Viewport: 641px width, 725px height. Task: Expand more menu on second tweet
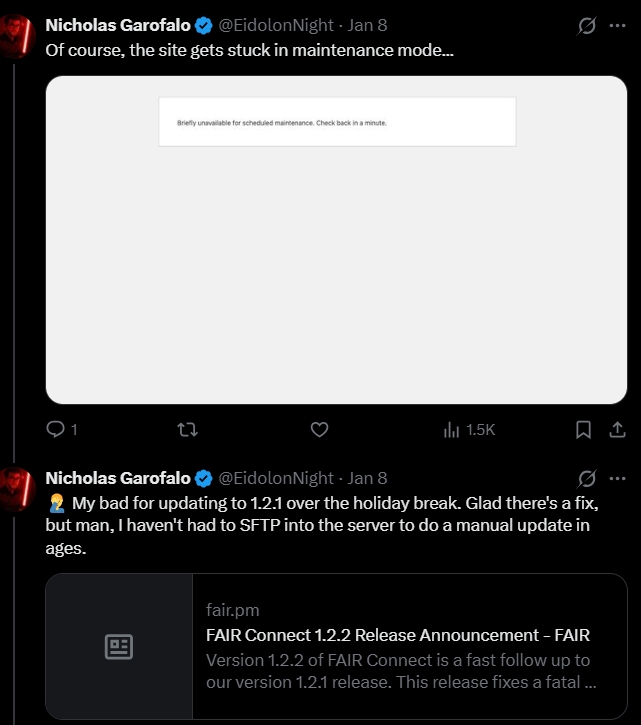[x=617, y=478]
